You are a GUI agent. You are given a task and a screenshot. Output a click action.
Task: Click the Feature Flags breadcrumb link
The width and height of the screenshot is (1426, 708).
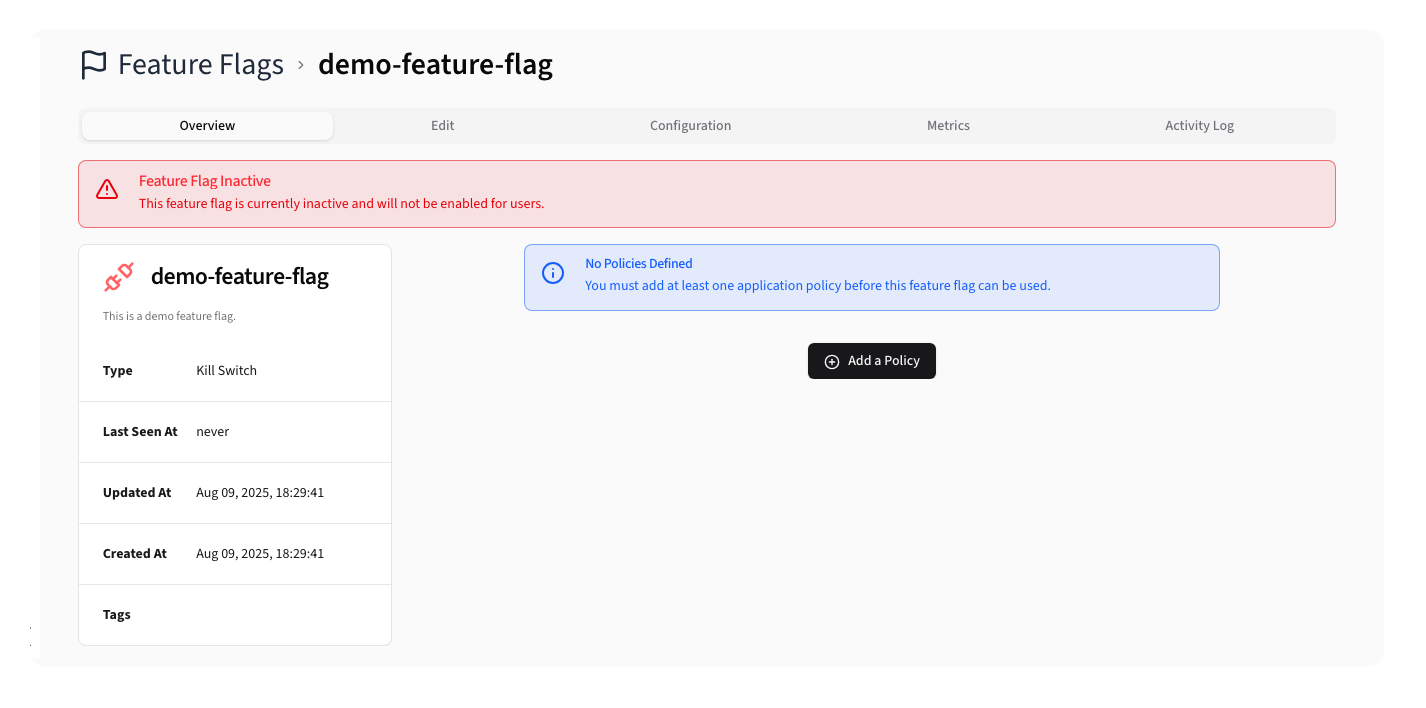tap(200, 64)
